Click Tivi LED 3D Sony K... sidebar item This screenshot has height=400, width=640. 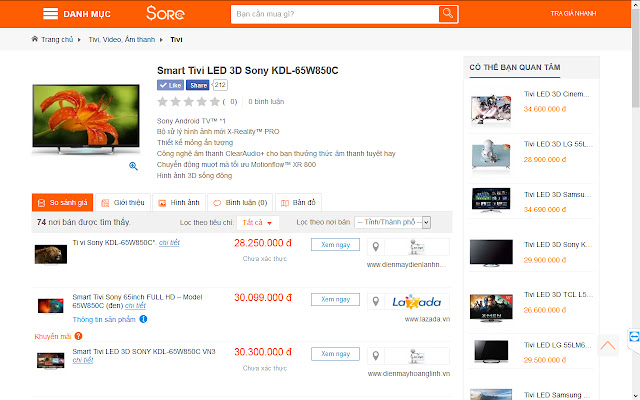(x=558, y=244)
